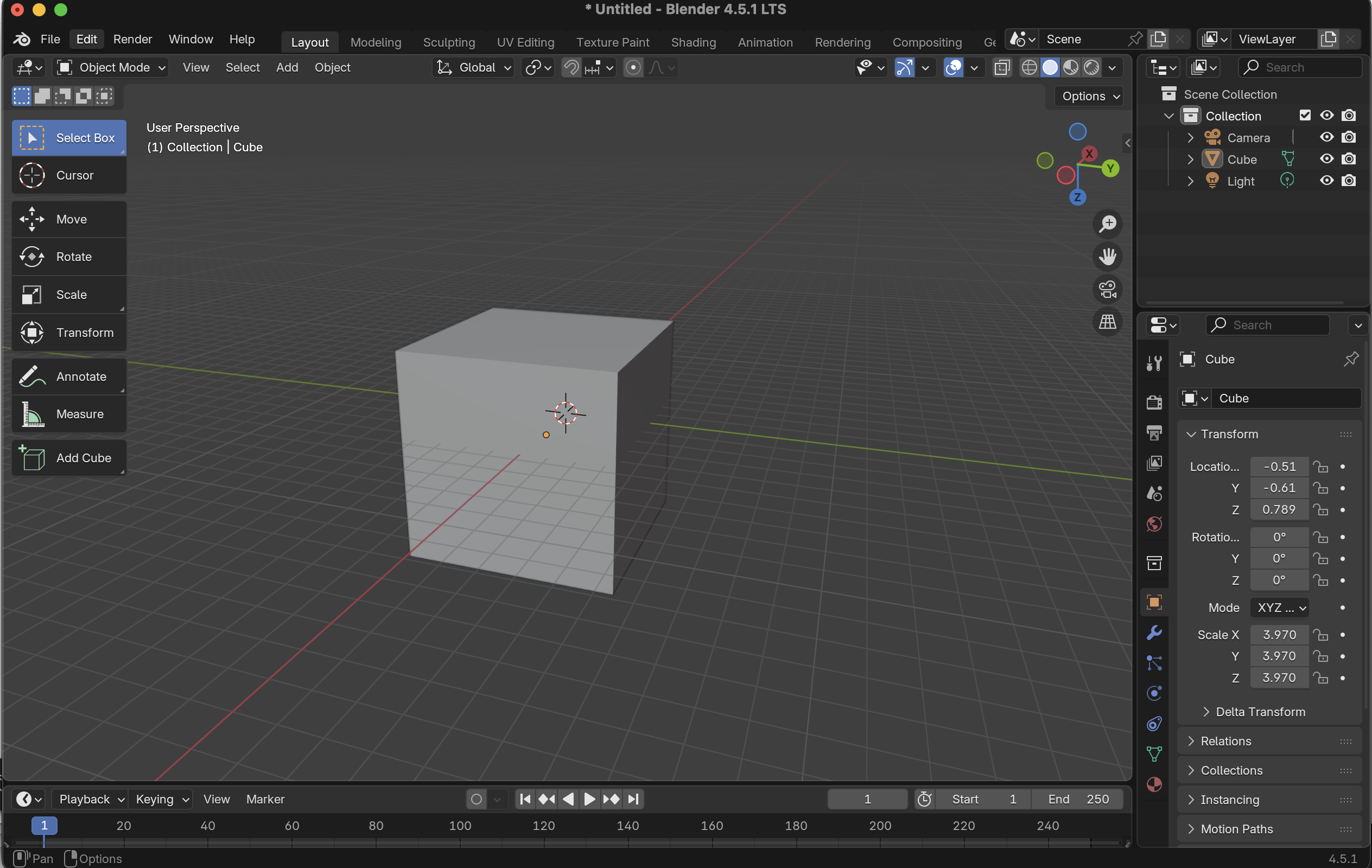Viewport: 1372px width, 868px height.
Task: Toggle camera view in viewport
Action: (x=1107, y=289)
